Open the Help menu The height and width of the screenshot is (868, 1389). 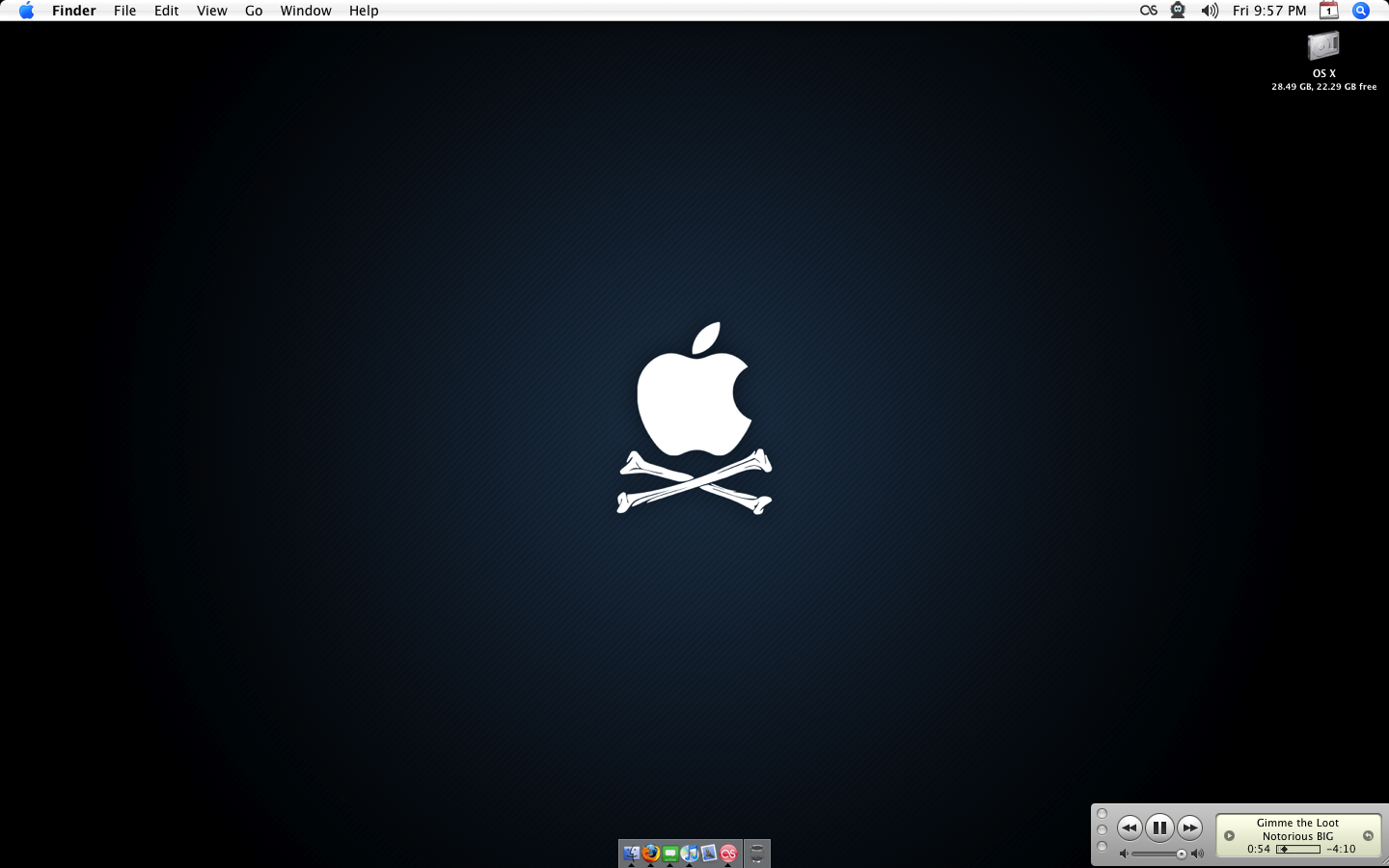coord(364,11)
